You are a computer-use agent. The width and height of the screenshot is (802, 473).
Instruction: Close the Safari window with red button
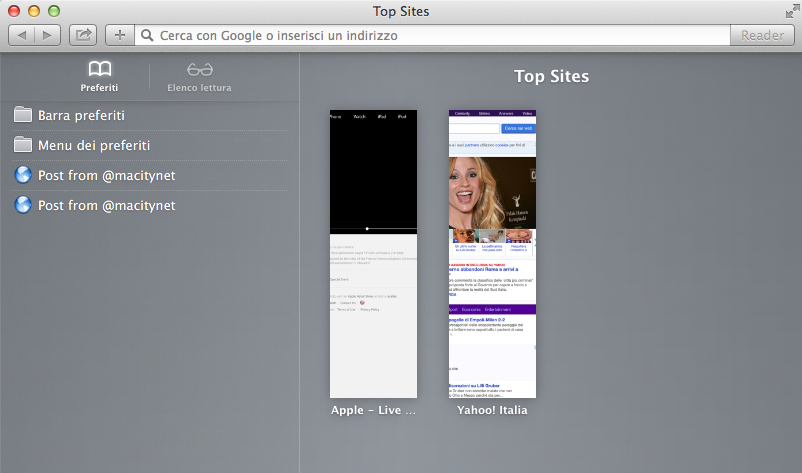14,11
